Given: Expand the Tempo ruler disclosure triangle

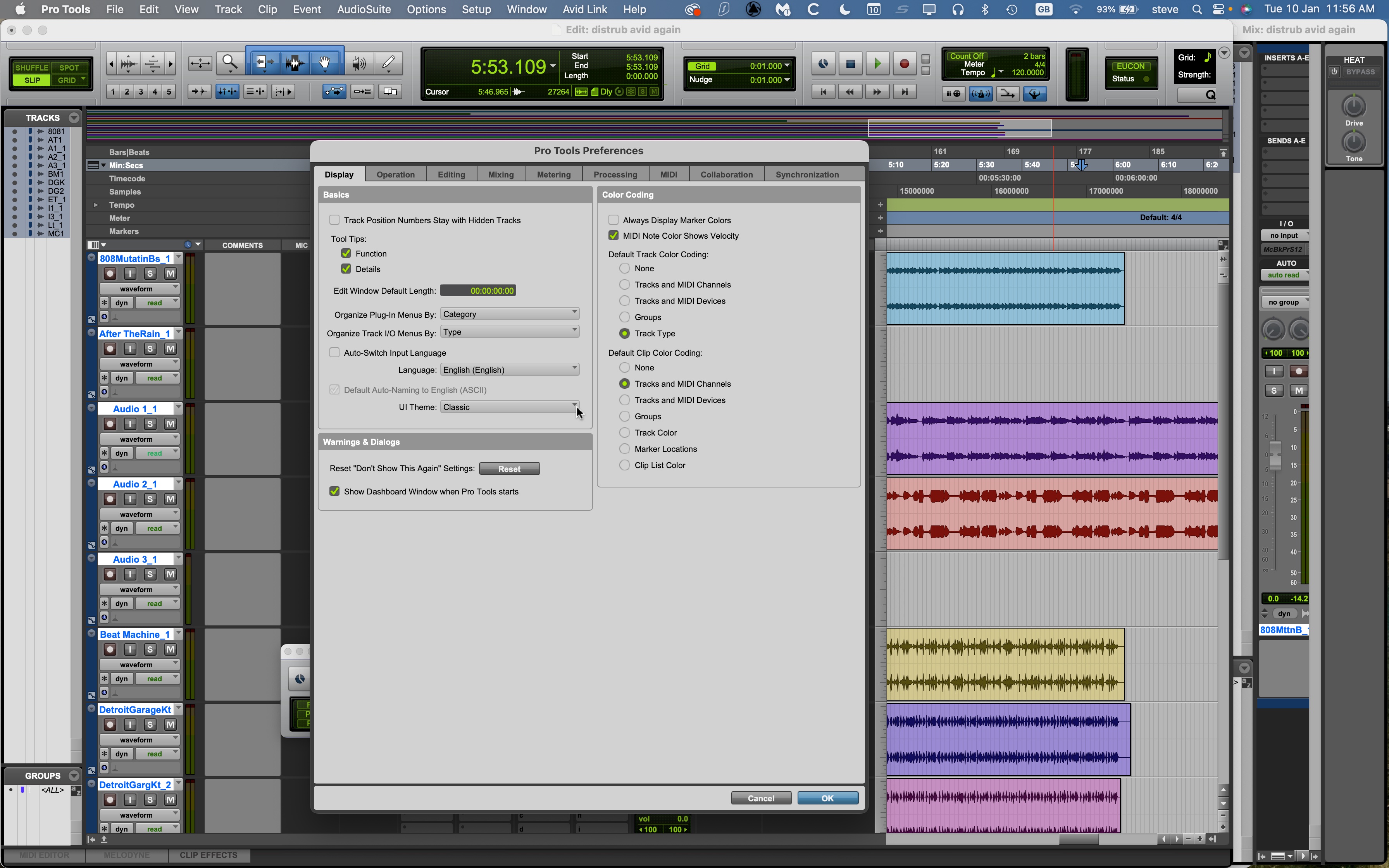Looking at the screenshot, I should tap(95, 204).
